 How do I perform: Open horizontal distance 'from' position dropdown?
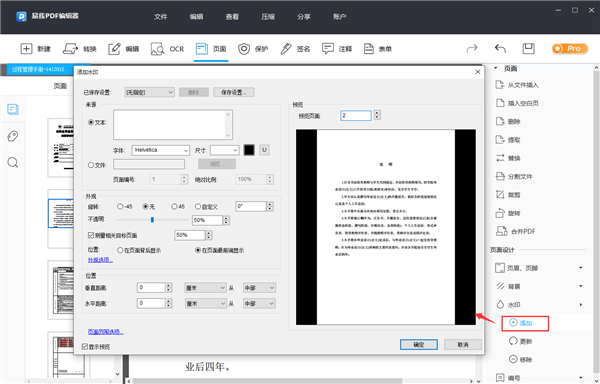tap(259, 303)
